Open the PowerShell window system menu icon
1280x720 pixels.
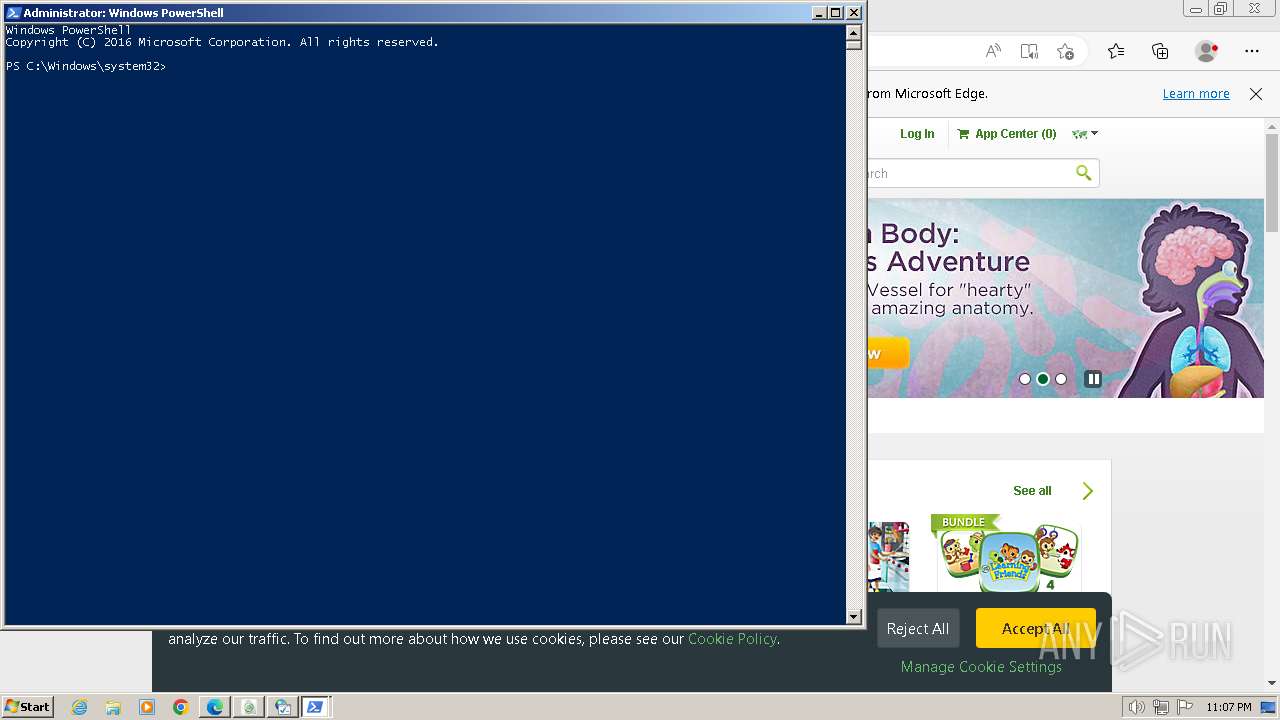point(13,13)
